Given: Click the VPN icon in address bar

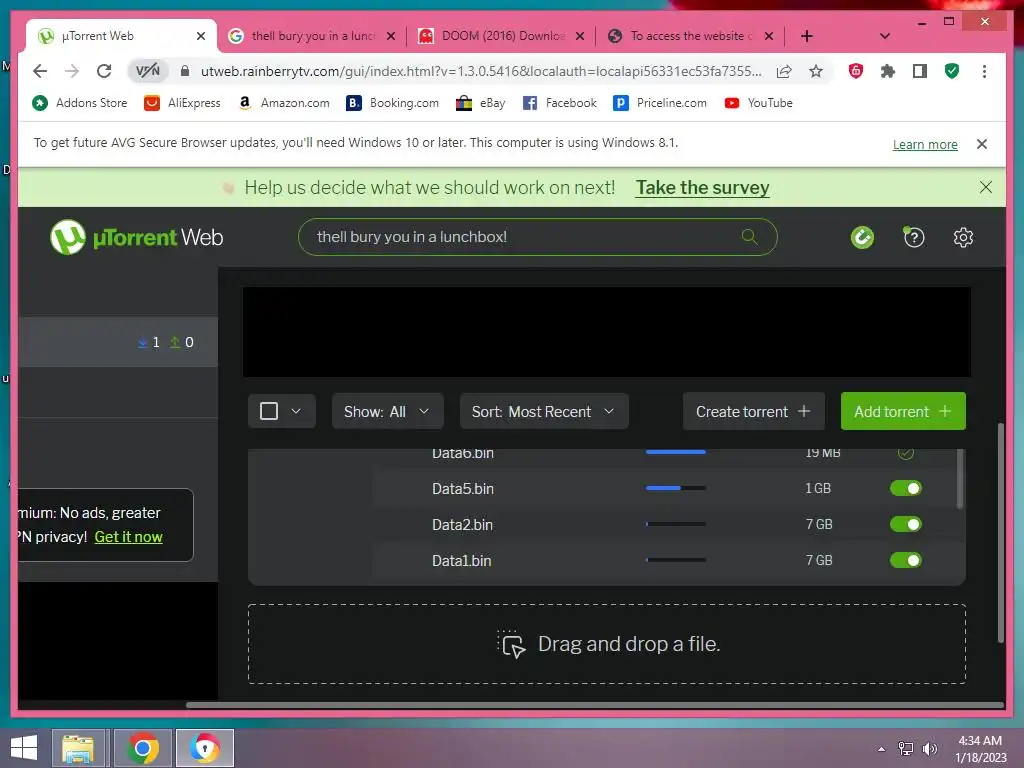Looking at the screenshot, I should click(x=148, y=71).
